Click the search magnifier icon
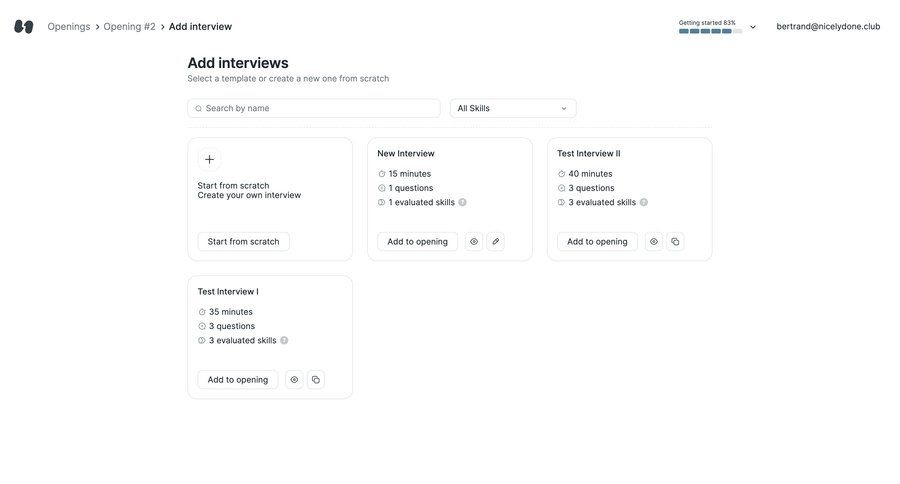This screenshot has height=484, width=900. pos(199,109)
